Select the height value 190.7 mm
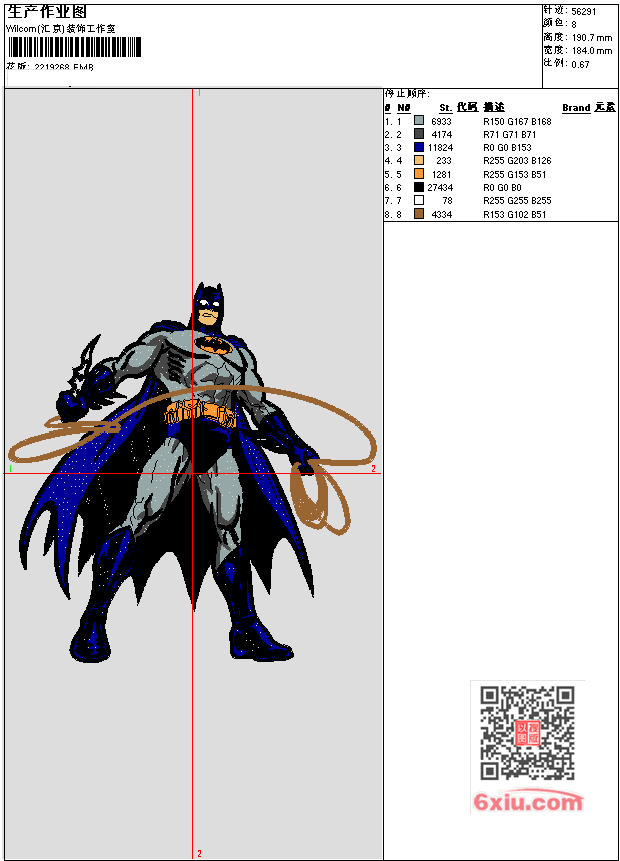Image resolution: width=620 pixels, height=861 pixels. tap(592, 38)
